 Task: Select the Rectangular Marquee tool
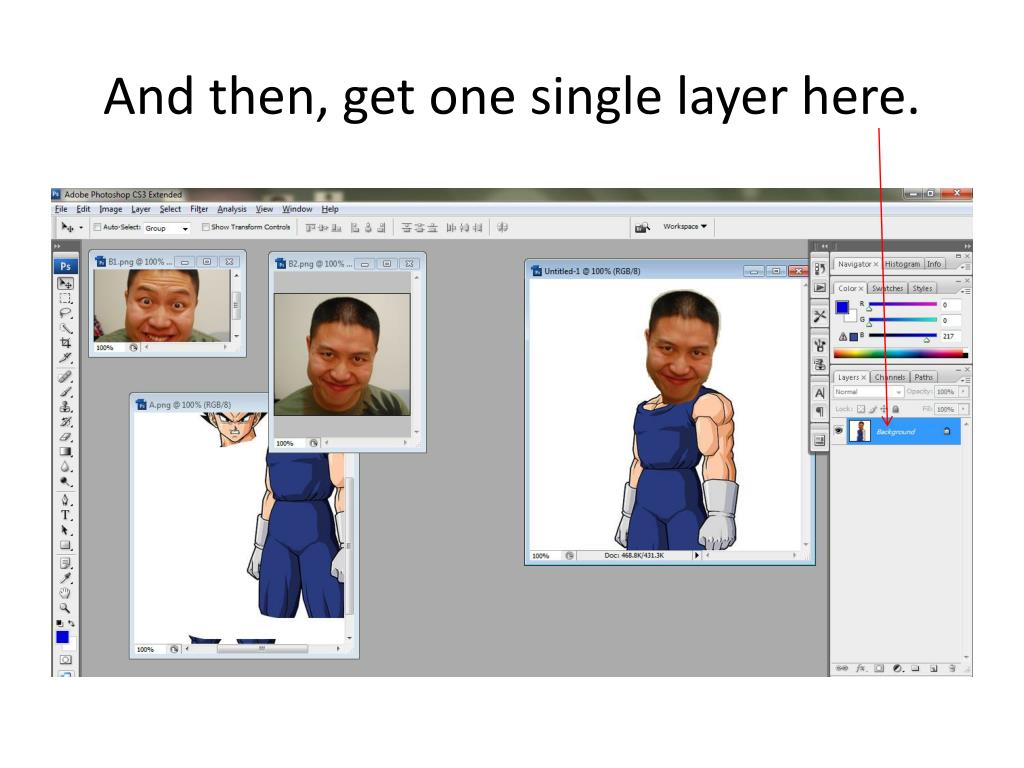(65, 298)
